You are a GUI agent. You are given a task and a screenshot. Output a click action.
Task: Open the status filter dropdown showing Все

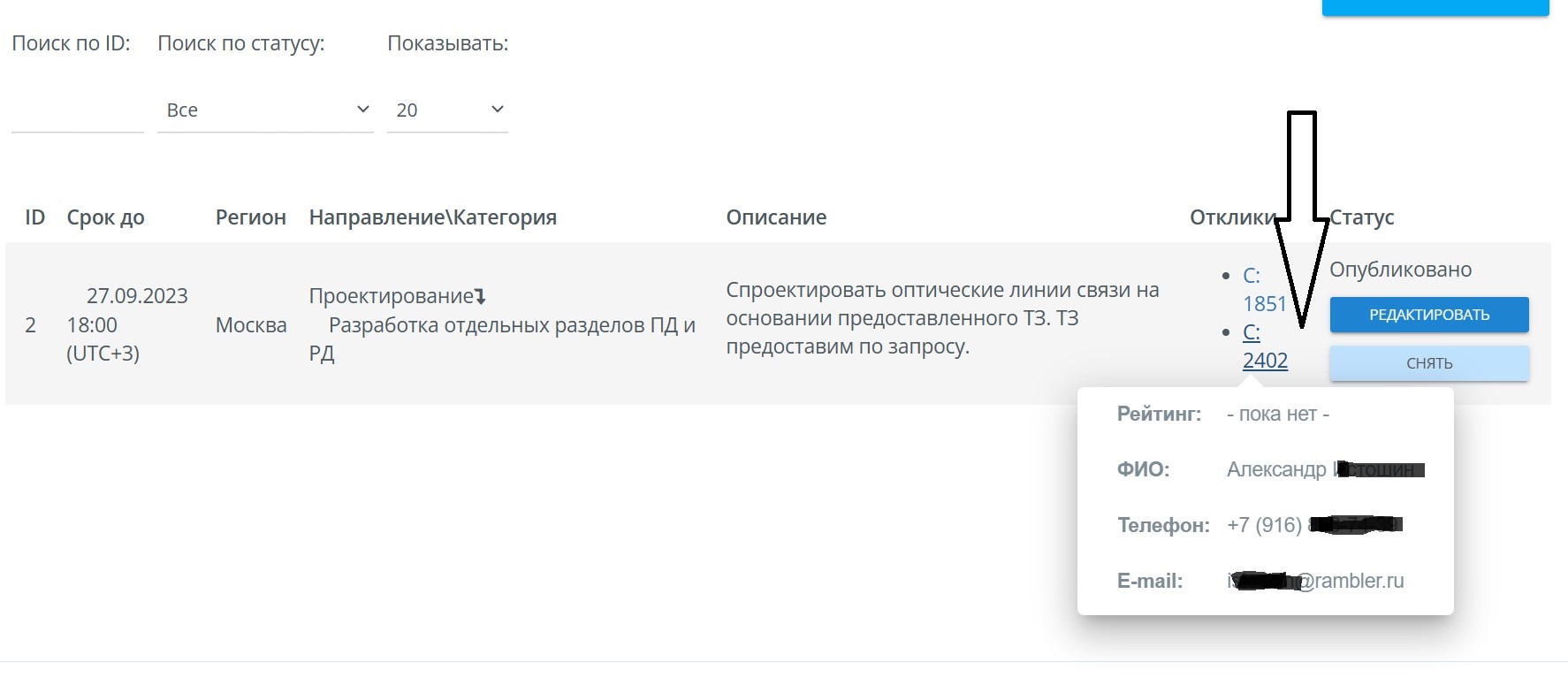click(265, 110)
